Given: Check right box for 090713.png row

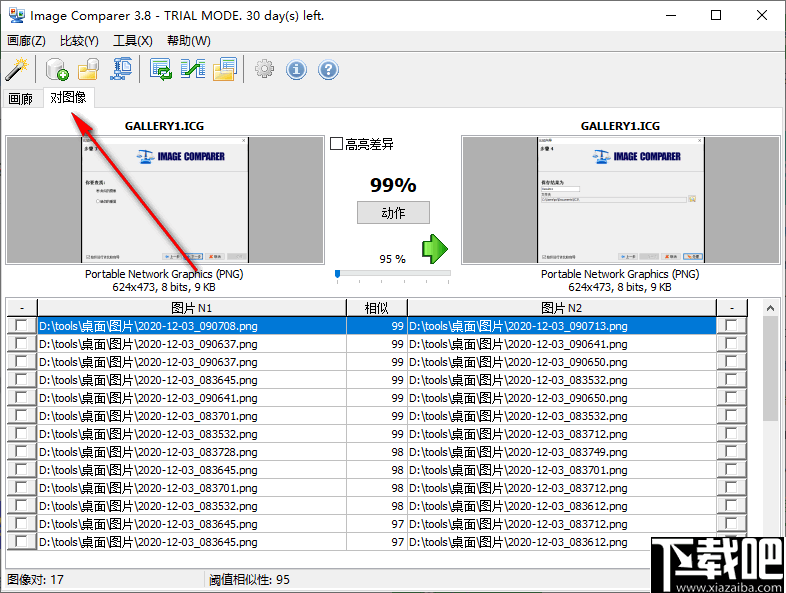Looking at the screenshot, I should [x=731, y=326].
